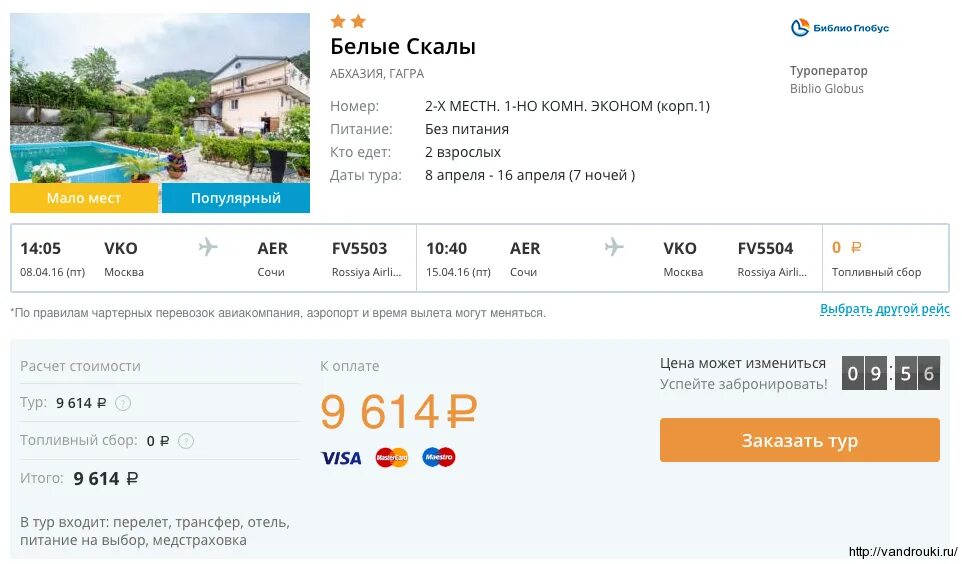The image size is (962, 564).
Task: Click the Maestro payment icon
Action: [x=439, y=458]
